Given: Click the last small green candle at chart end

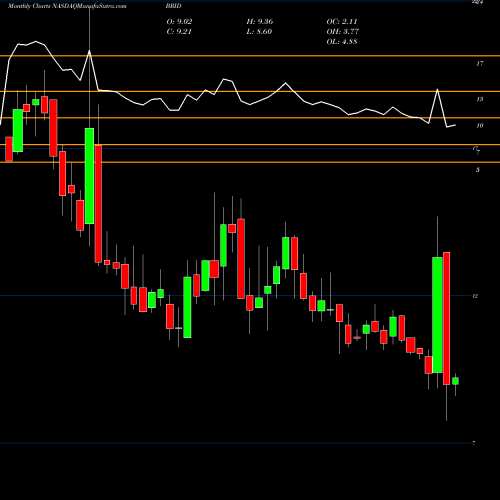Looking at the screenshot, I should (455, 381).
